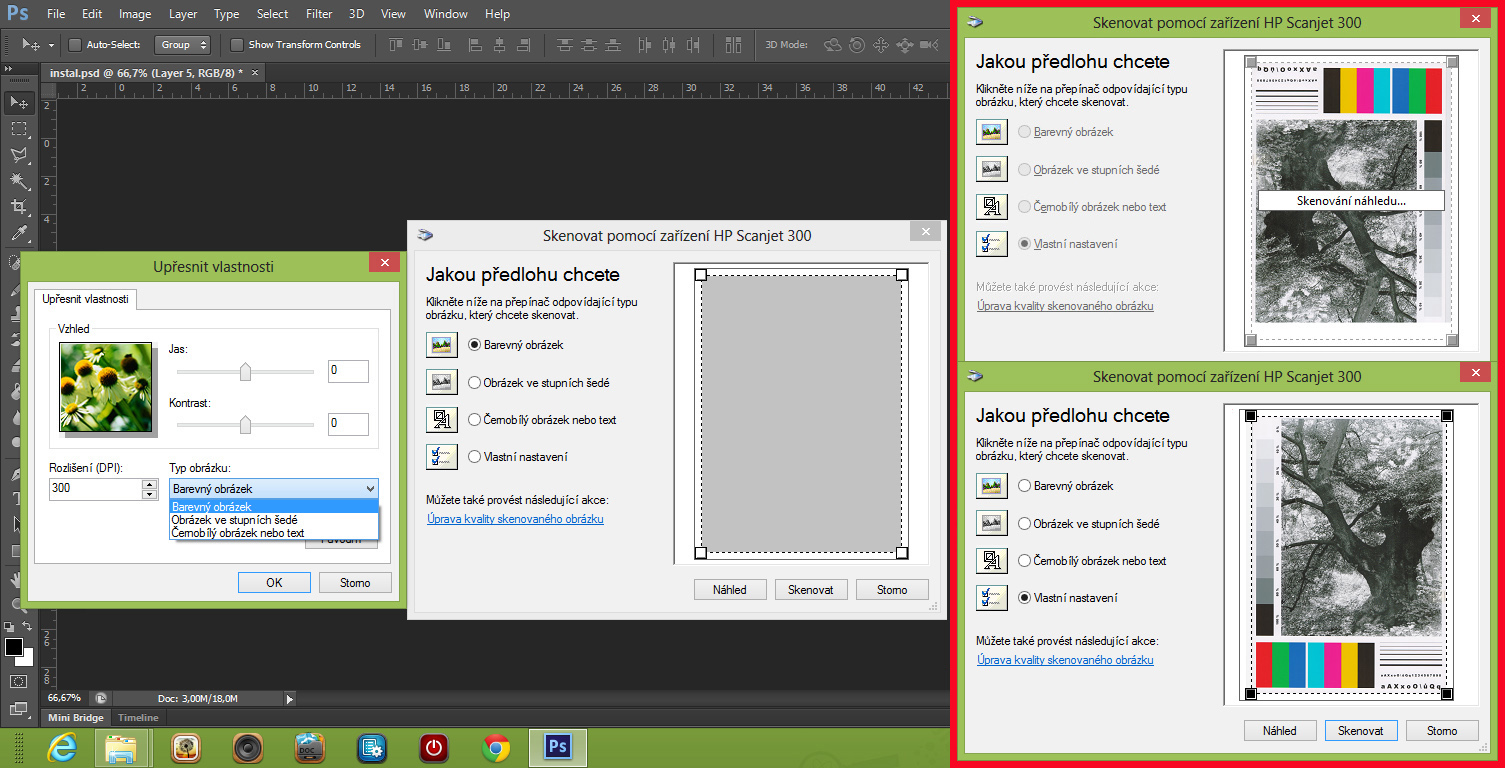Choose Barevný obrázek in Typ obrázku list

(x=274, y=506)
